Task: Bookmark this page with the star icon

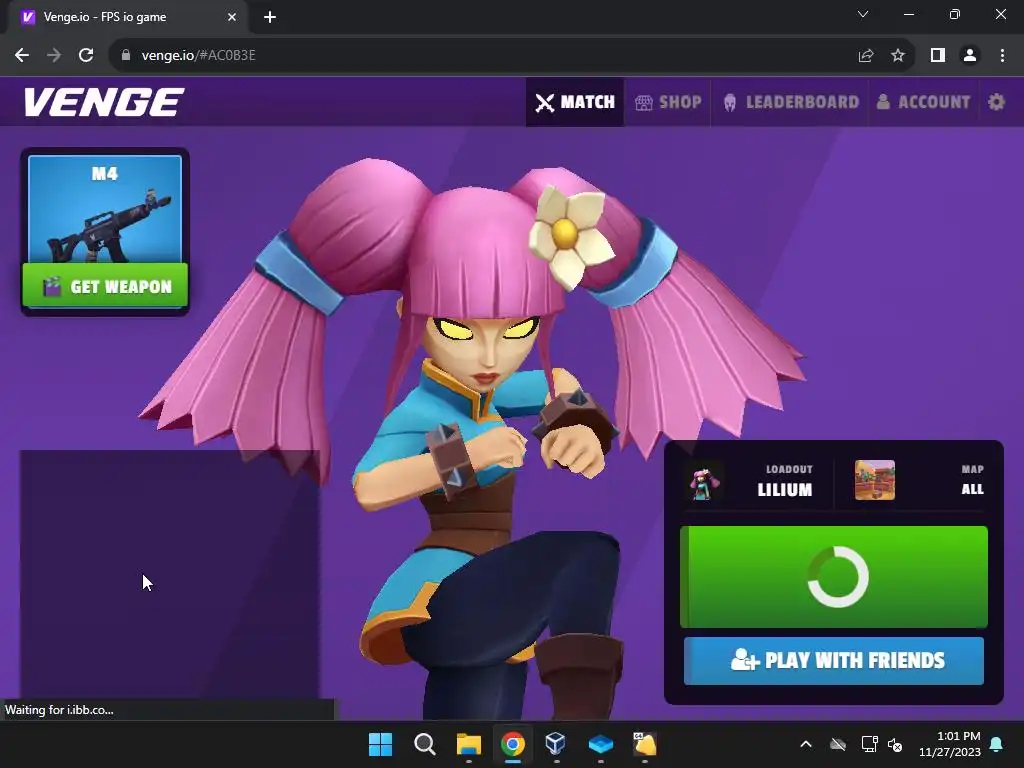Action: point(898,56)
